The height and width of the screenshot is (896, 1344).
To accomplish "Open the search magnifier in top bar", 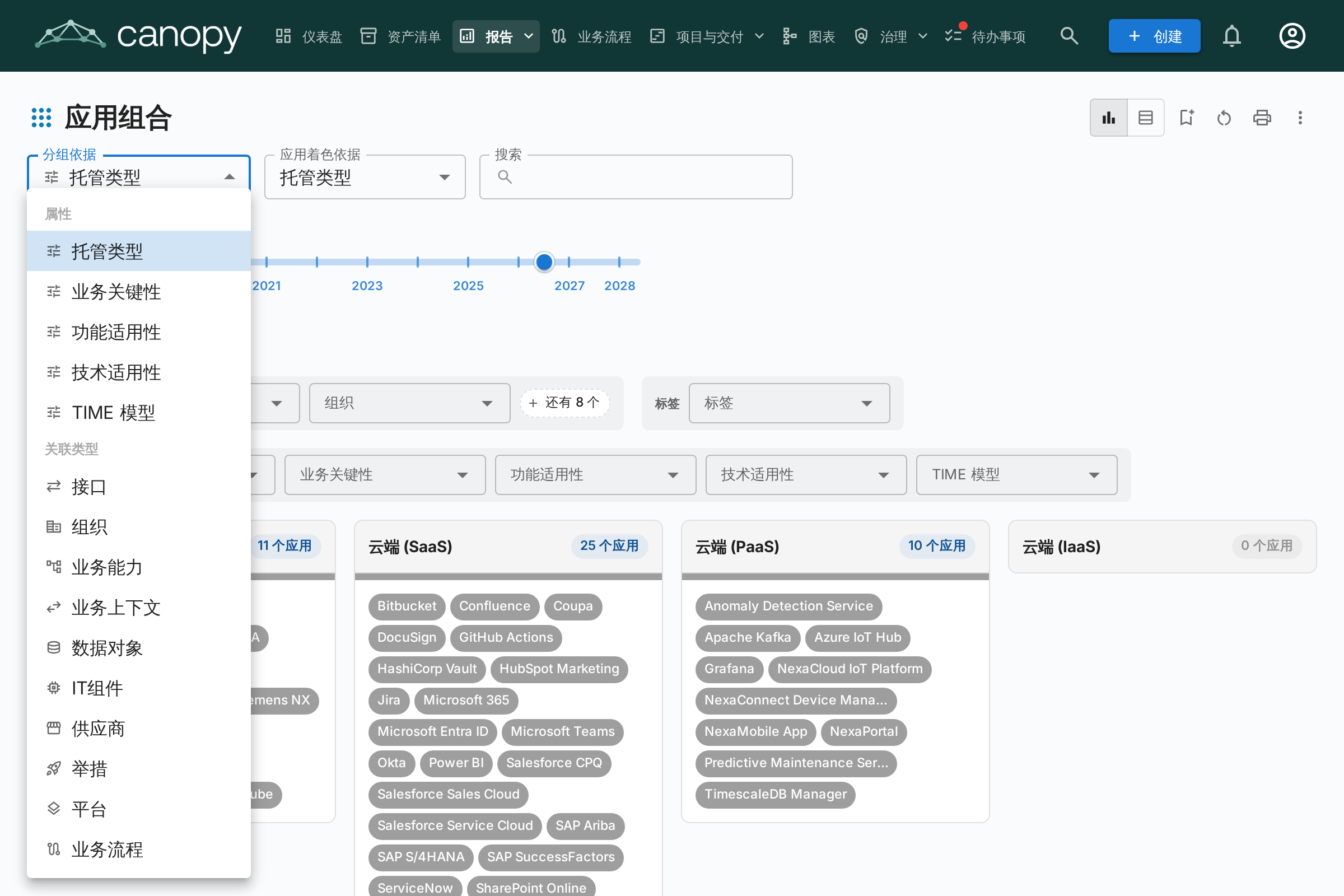I will (1069, 36).
